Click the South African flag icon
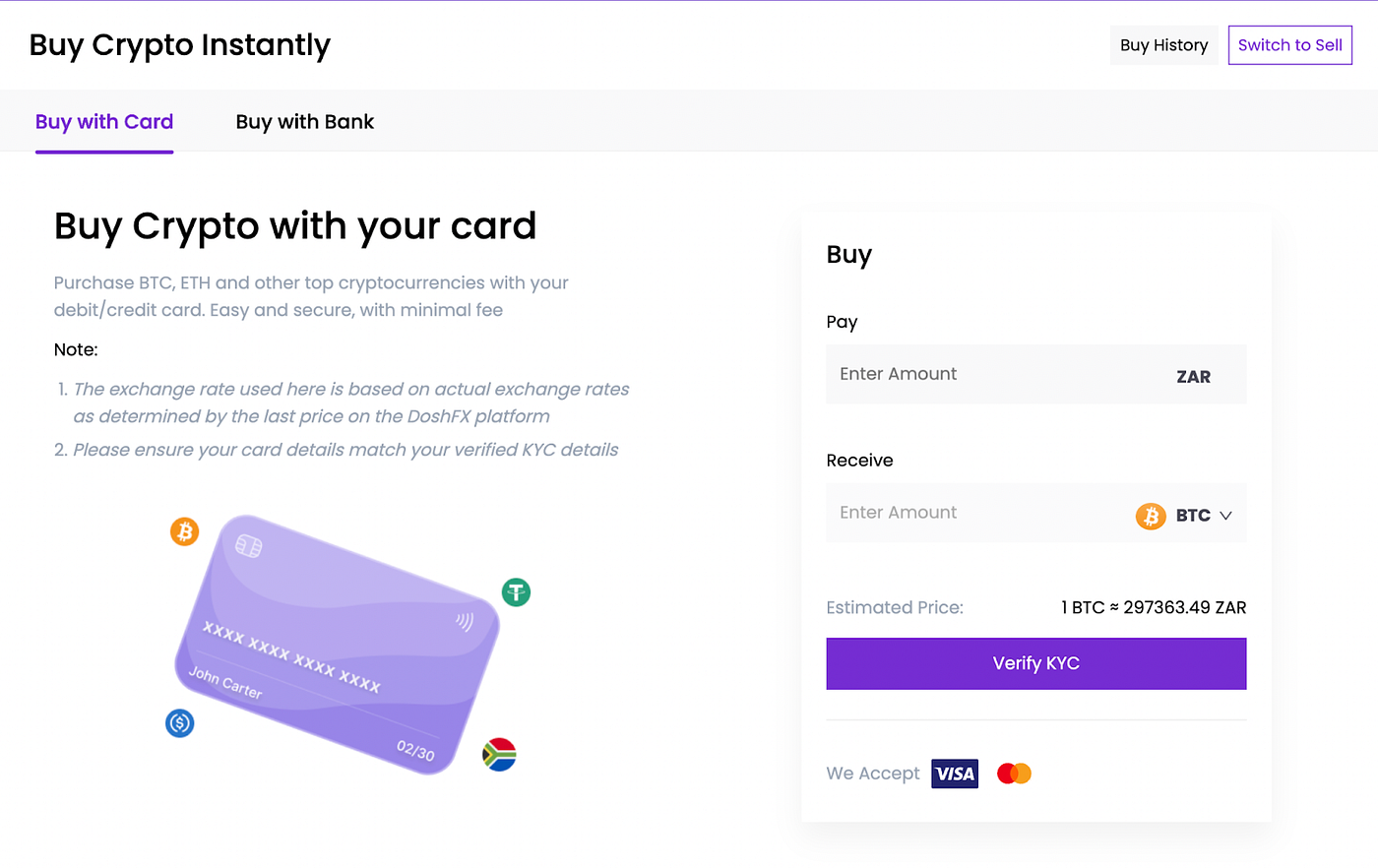The image size is (1378, 868). 499,755
